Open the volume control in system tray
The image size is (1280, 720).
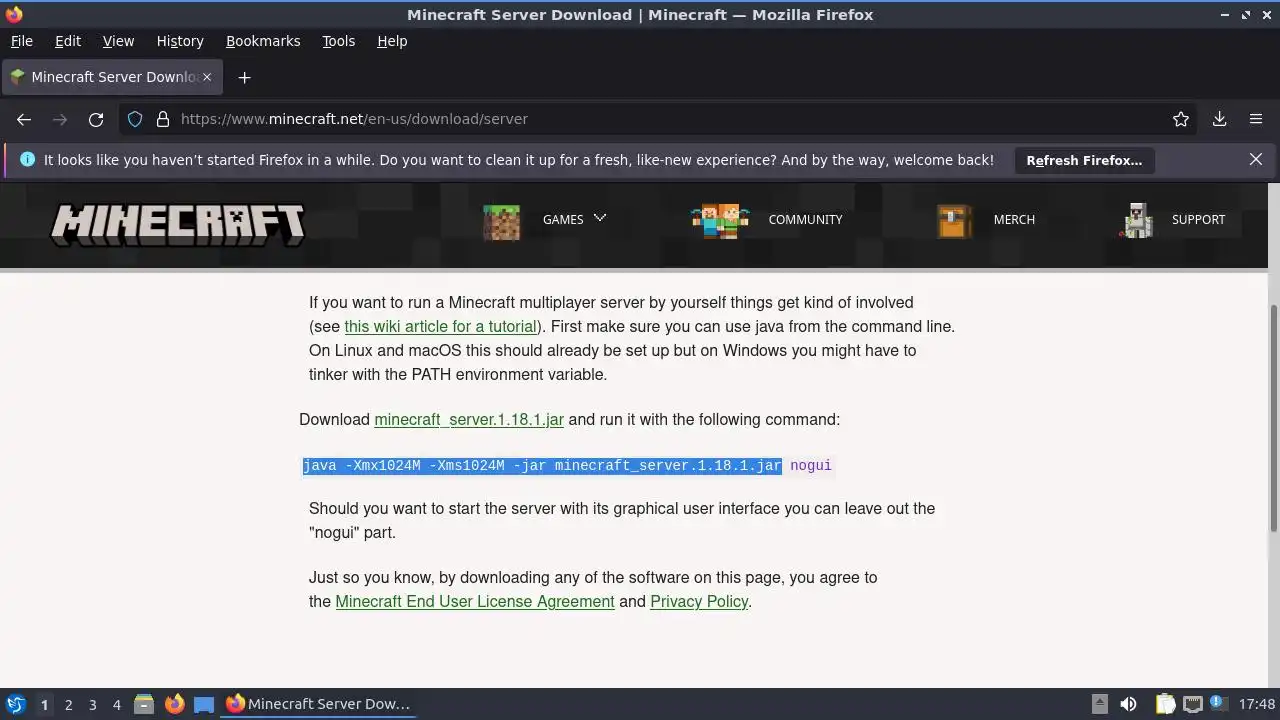(x=1128, y=704)
